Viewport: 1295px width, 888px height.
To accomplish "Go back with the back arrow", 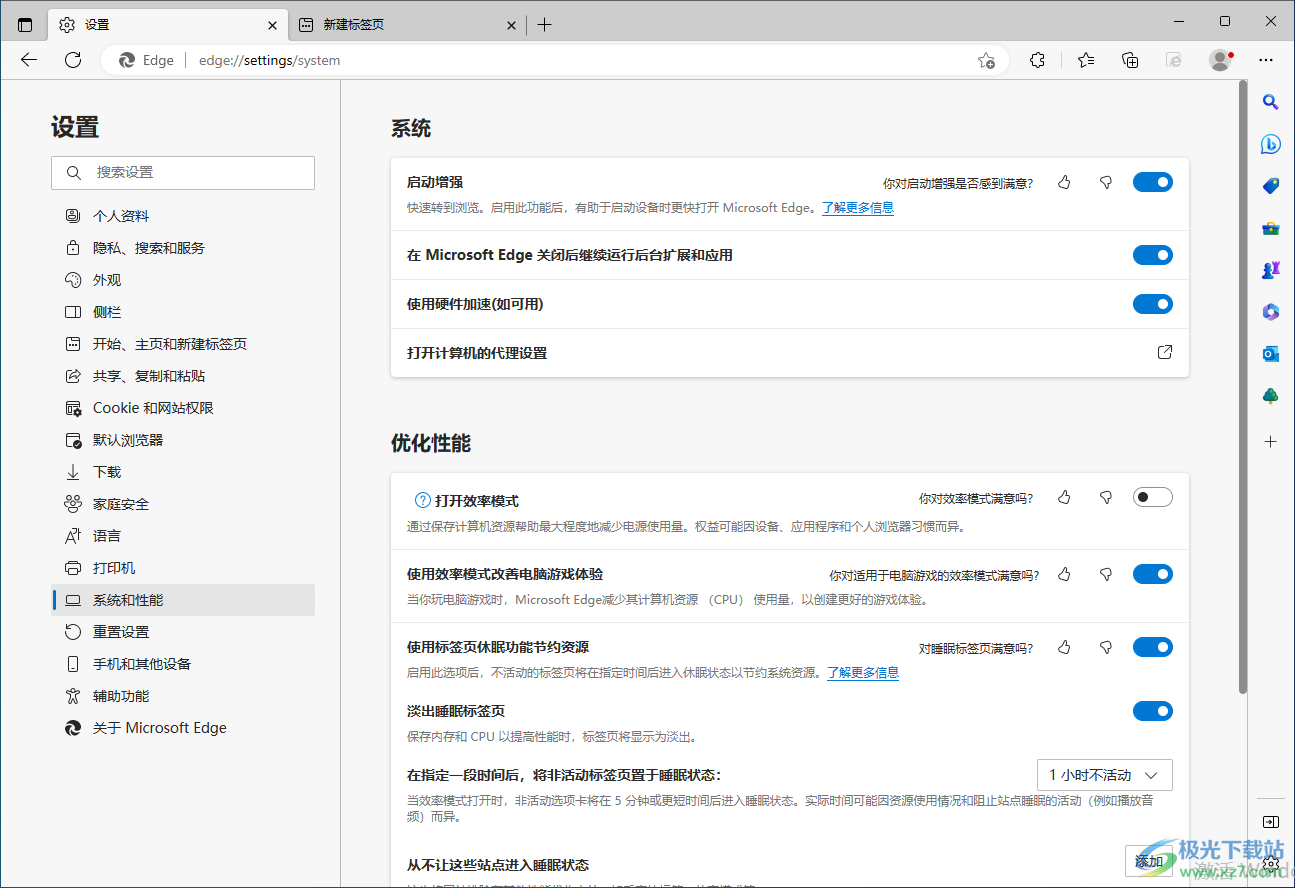I will (29, 60).
